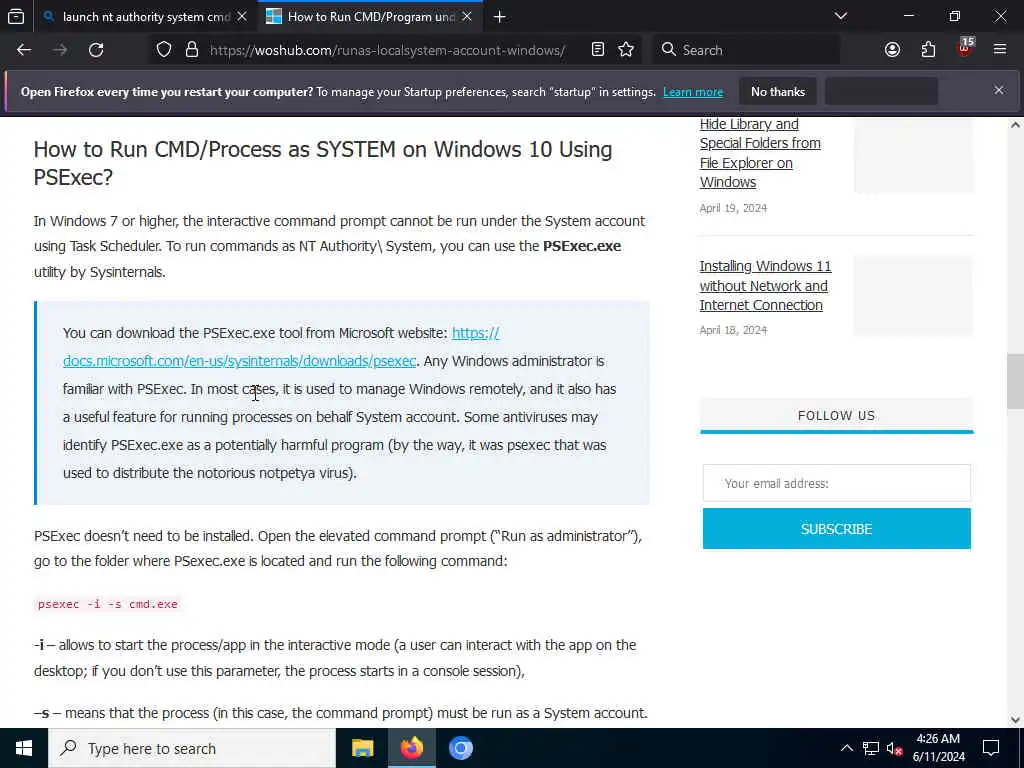Go back to the previous page

pos(24,50)
